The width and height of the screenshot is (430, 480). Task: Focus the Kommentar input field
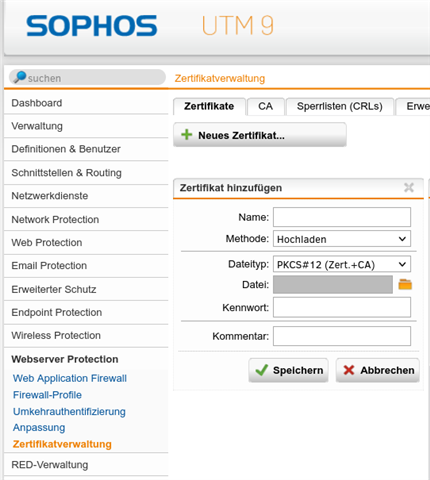[342, 336]
